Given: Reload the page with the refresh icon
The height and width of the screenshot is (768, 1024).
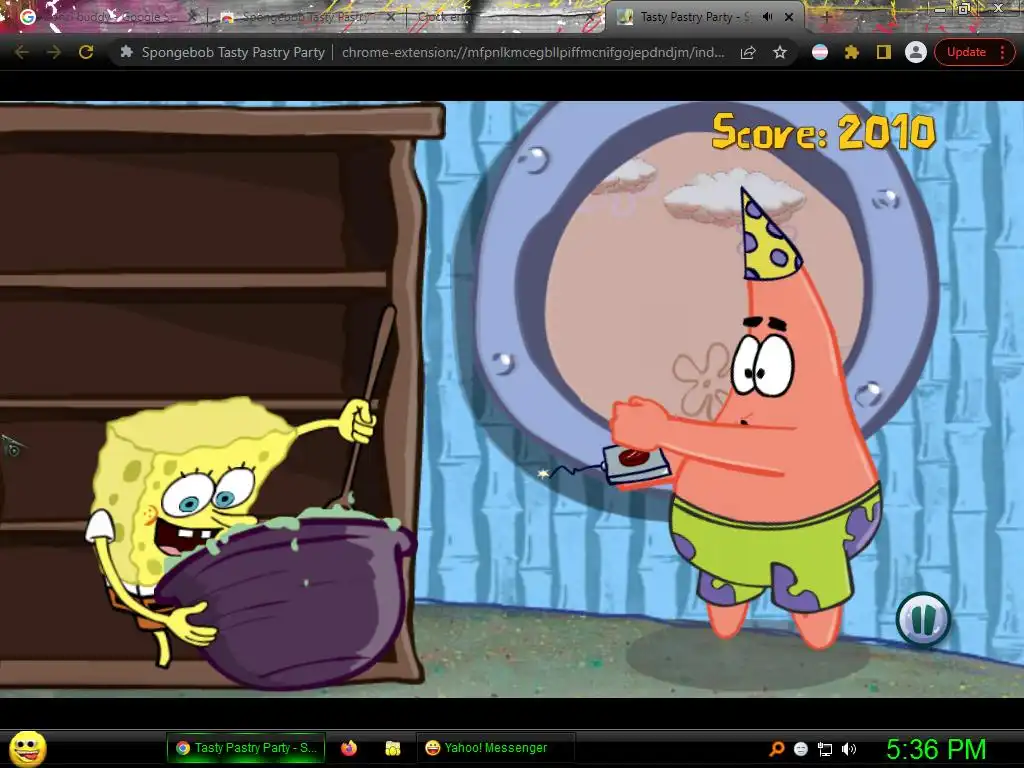Looking at the screenshot, I should [86, 52].
